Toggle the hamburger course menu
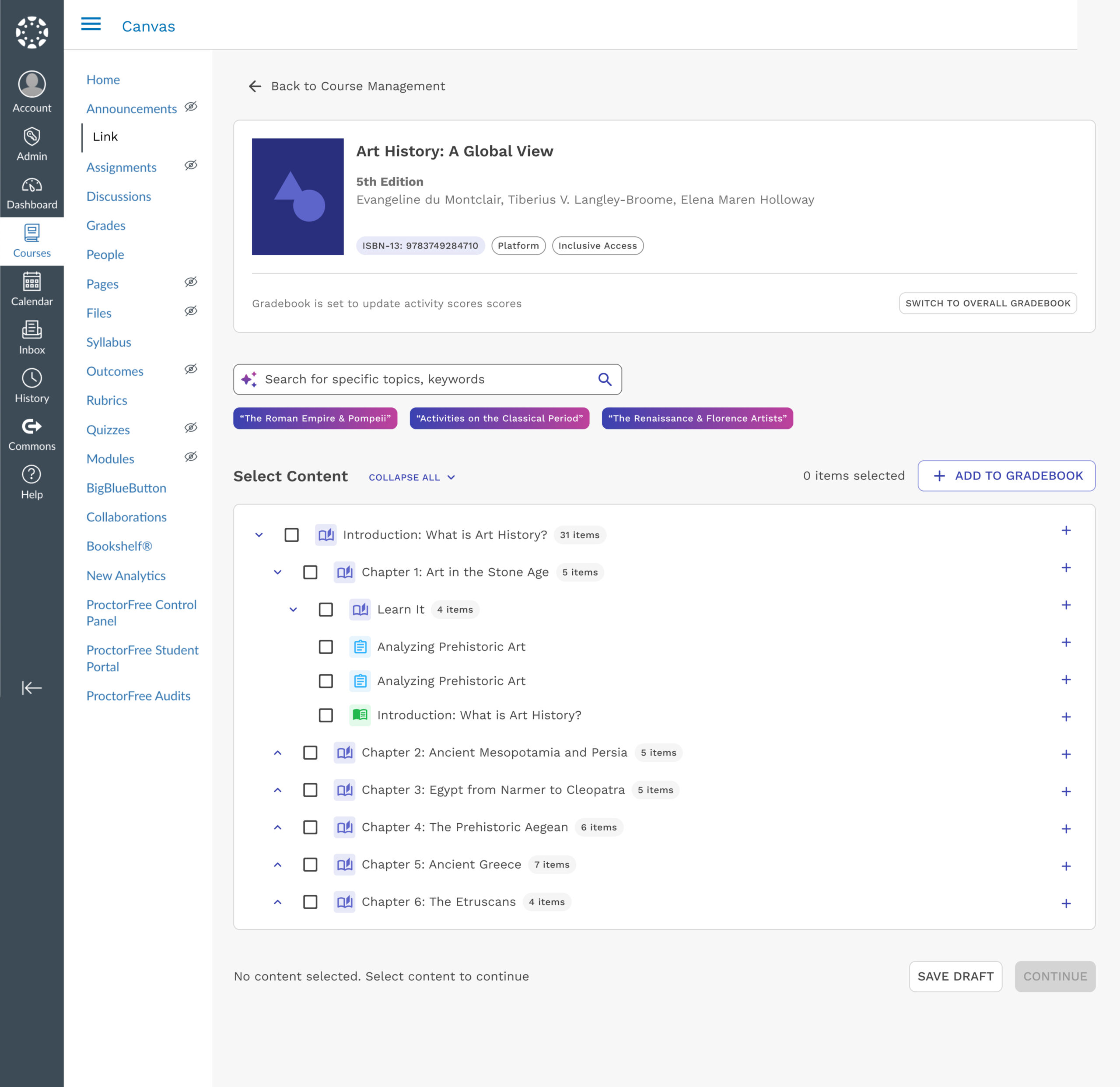 pyautogui.click(x=91, y=24)
